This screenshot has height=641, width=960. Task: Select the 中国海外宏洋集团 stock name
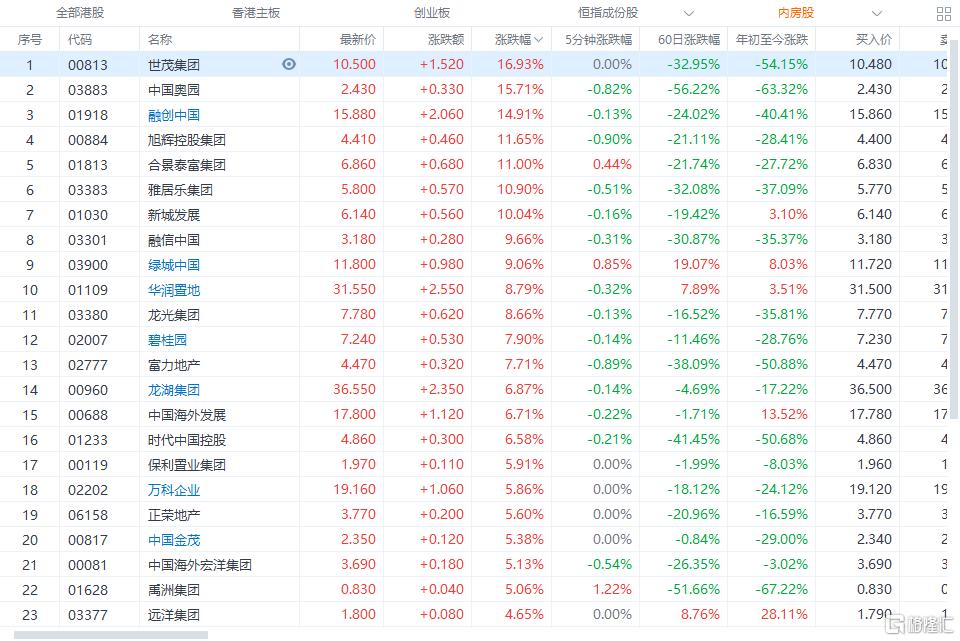tap(200, 565)
